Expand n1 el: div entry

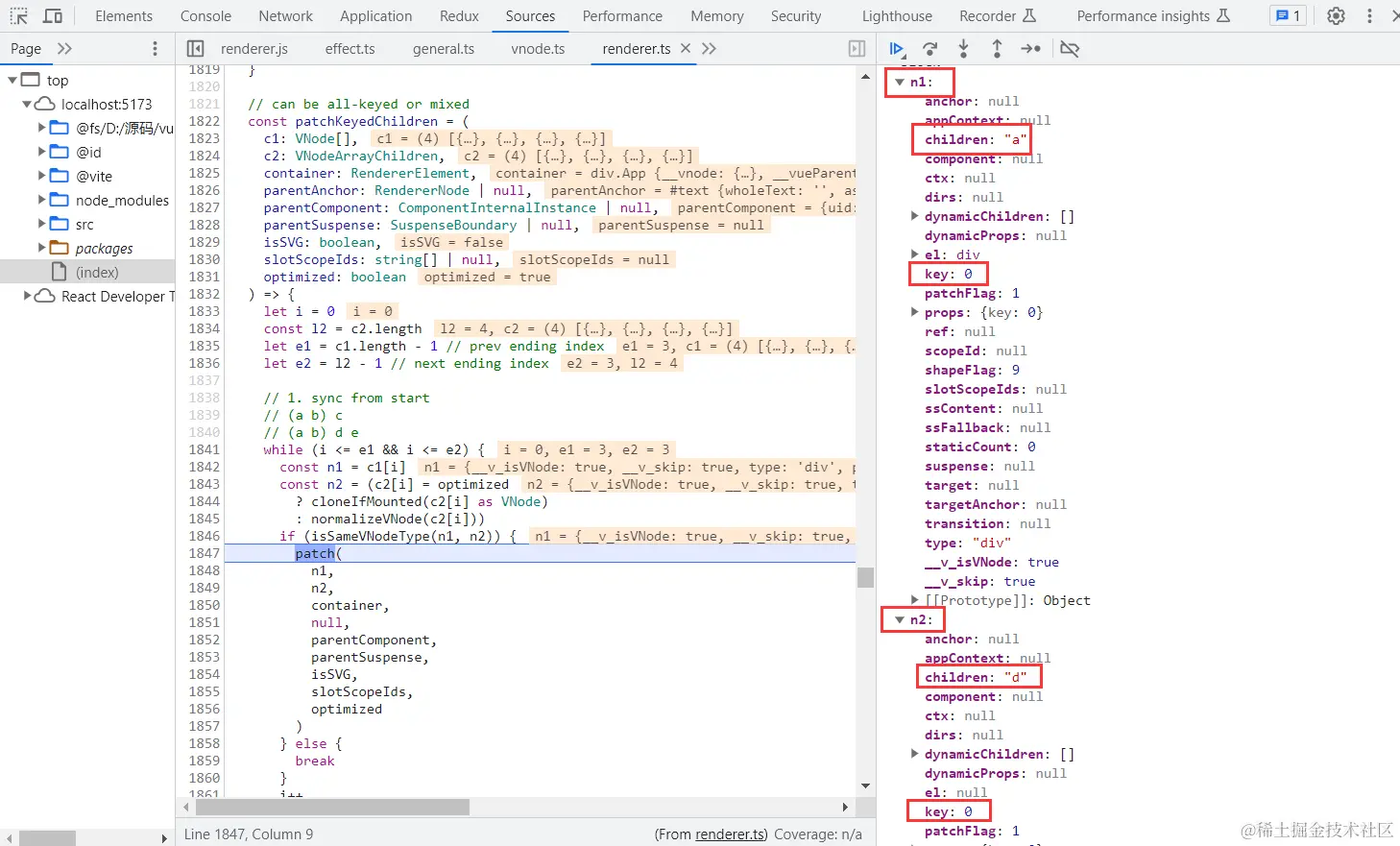point(915,255)
